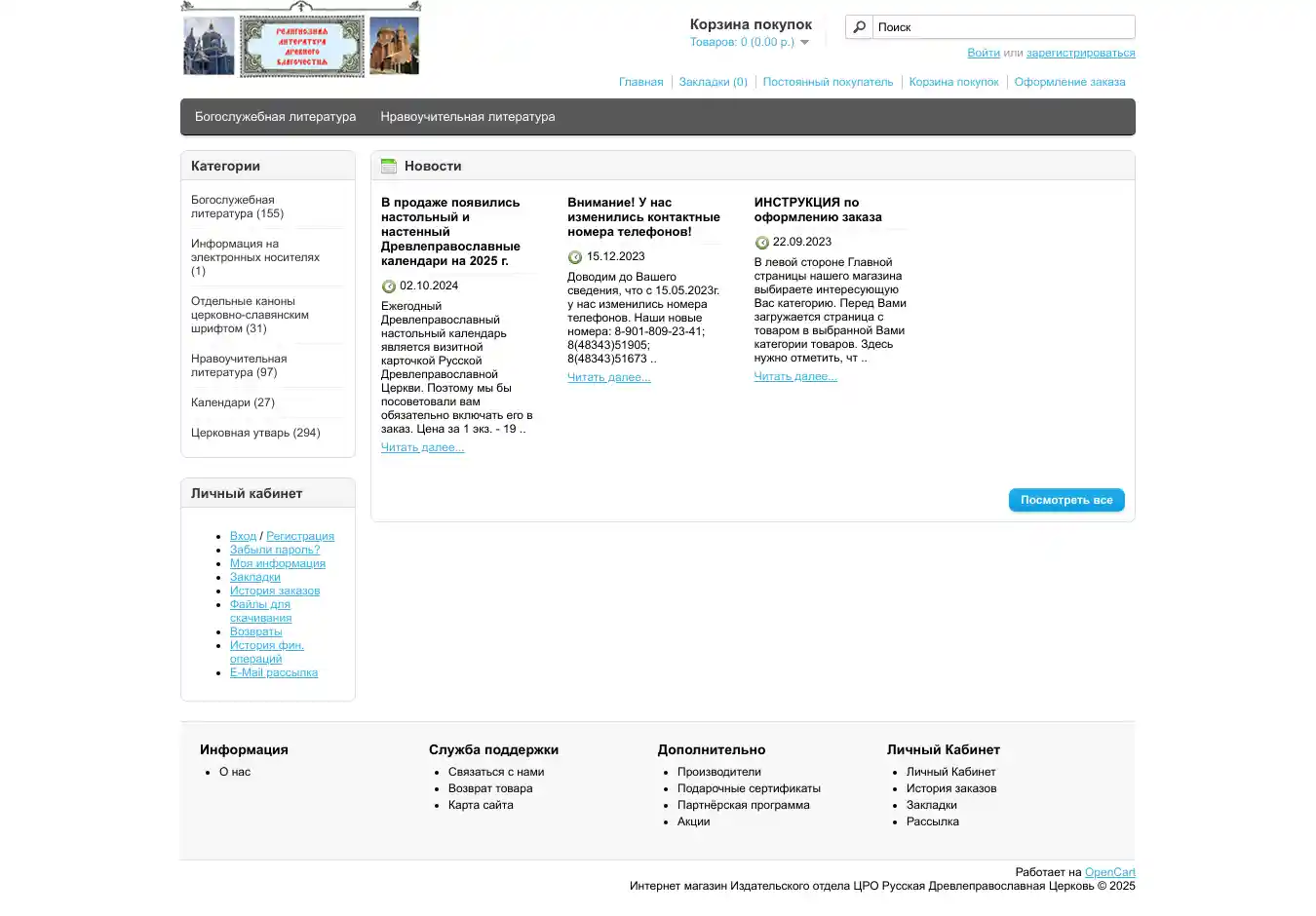This screenshot has height=916, width=1316.
Task: Click the search magnifier icon
Action: 859,27
